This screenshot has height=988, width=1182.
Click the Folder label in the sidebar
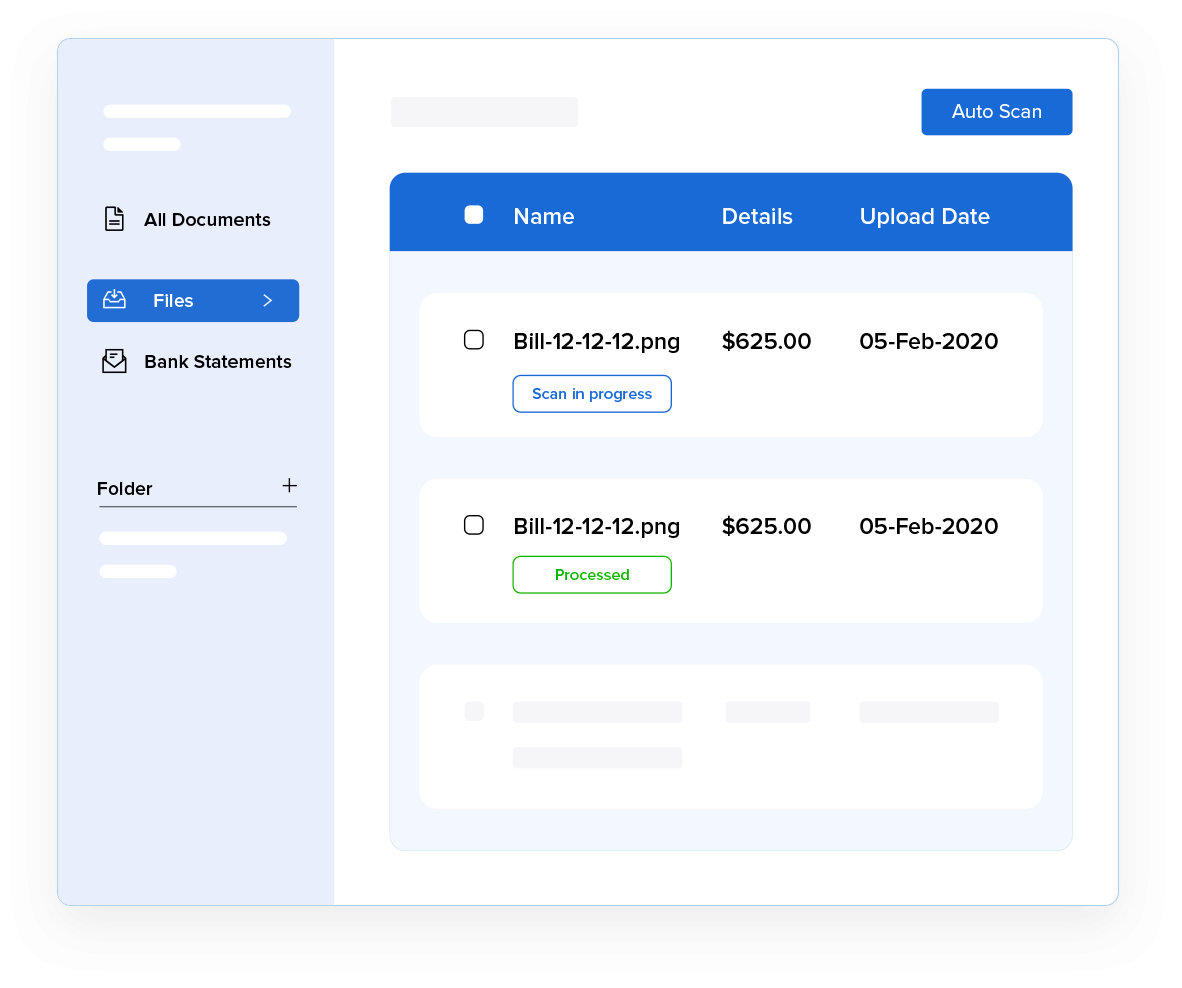124,488
